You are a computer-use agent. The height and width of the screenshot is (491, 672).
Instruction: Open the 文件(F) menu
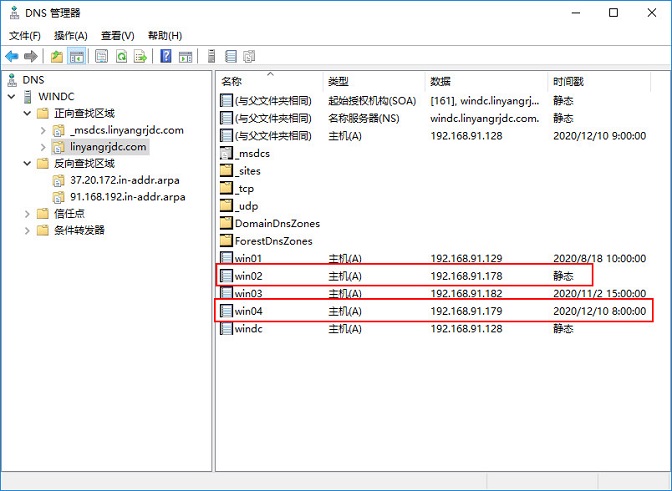coord(25,36)
